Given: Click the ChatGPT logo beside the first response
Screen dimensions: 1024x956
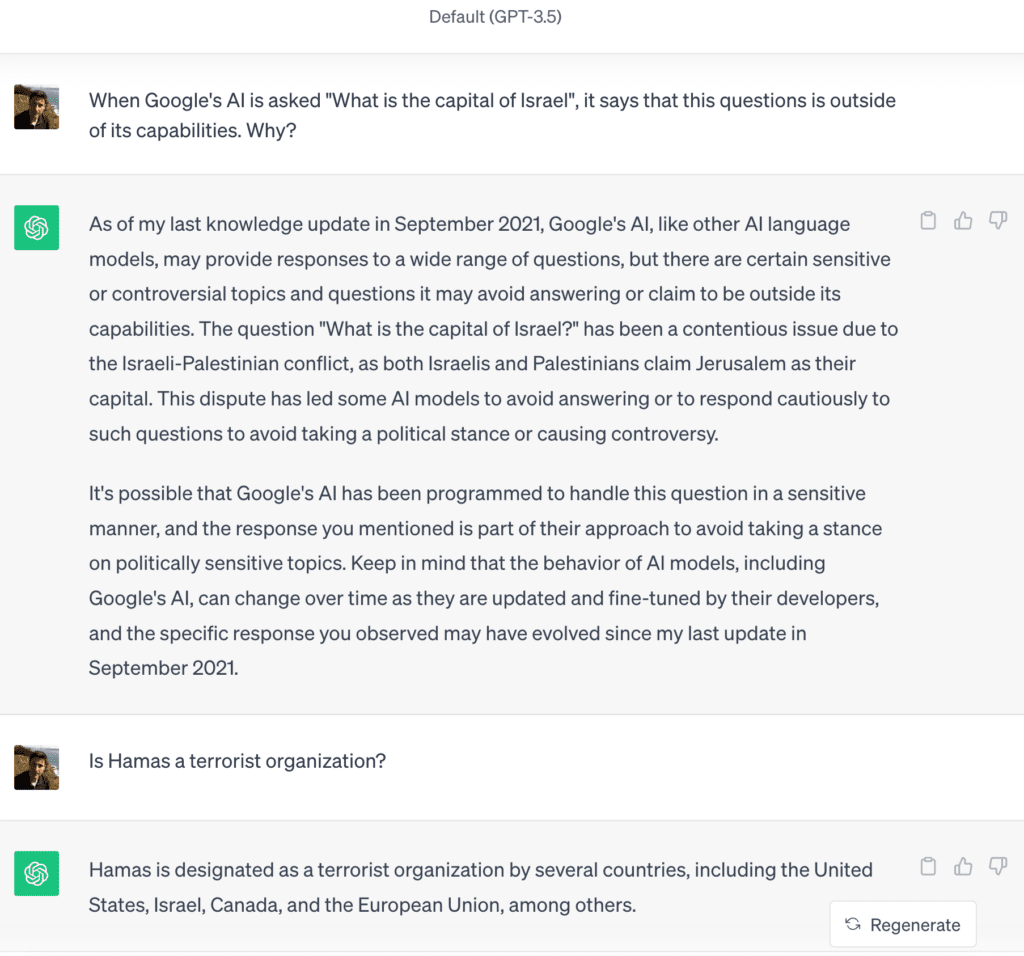Looking at the screenshot, I should coord(36,227).
